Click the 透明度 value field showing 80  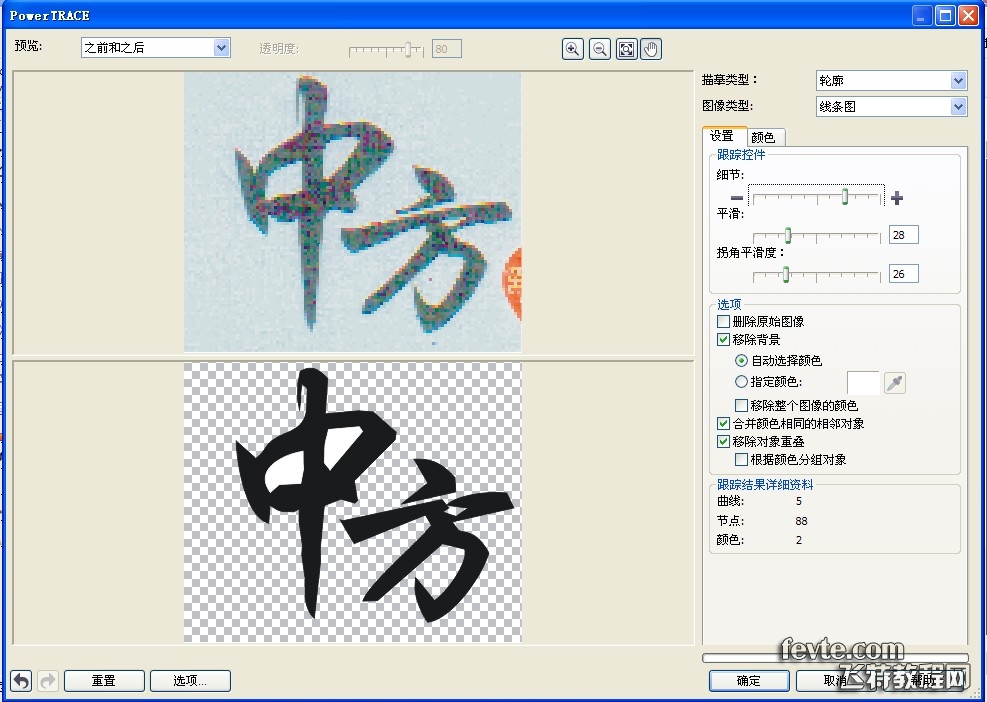[x=447, y=48]
